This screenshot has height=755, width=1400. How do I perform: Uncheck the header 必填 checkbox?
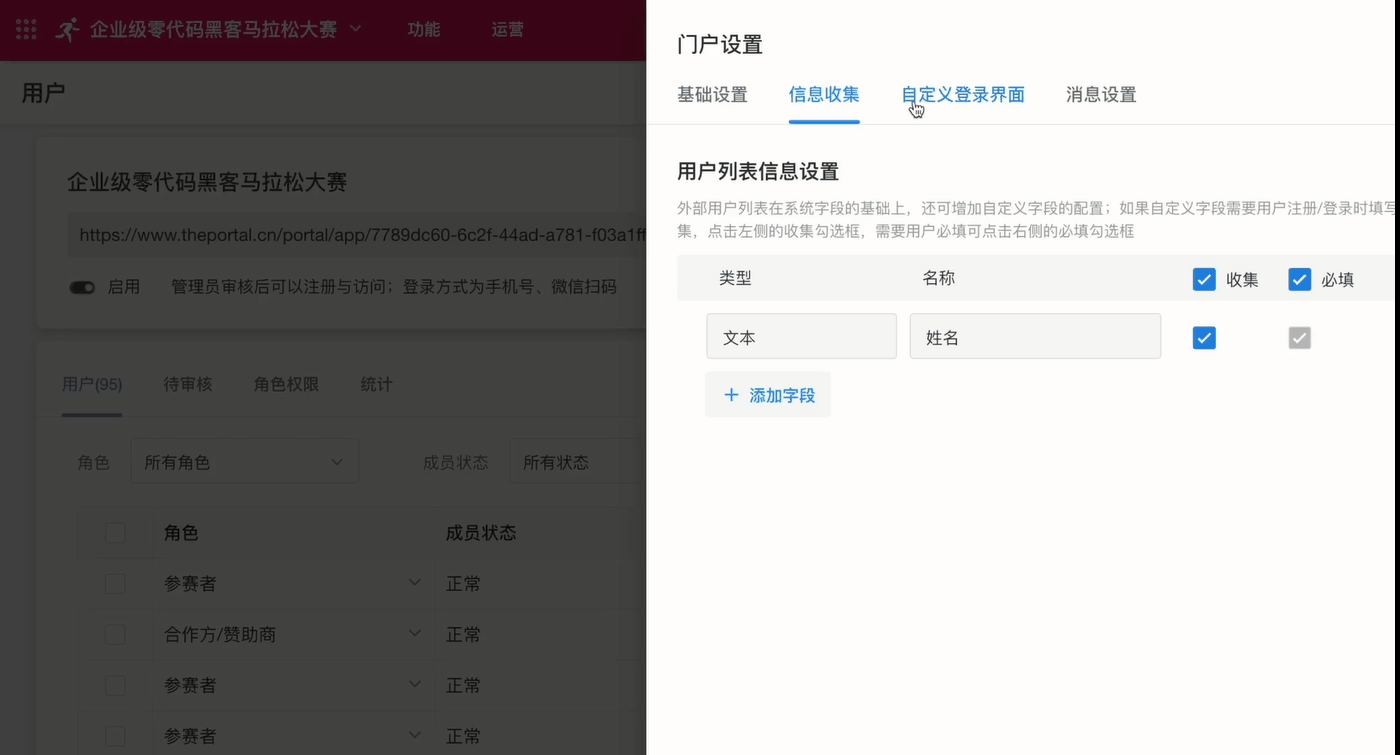(1299, 279)
